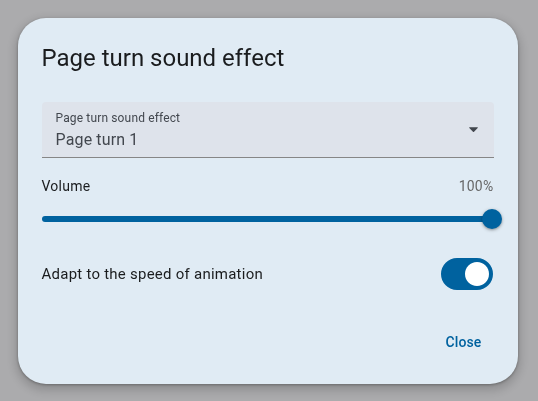Click the Volume slider thumb
The width and height of the screenshot is (538, 401).
pos(492,219)
